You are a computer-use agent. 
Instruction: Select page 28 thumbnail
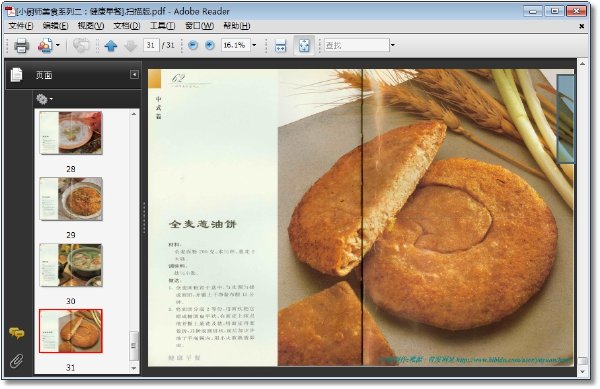point(71,133)
